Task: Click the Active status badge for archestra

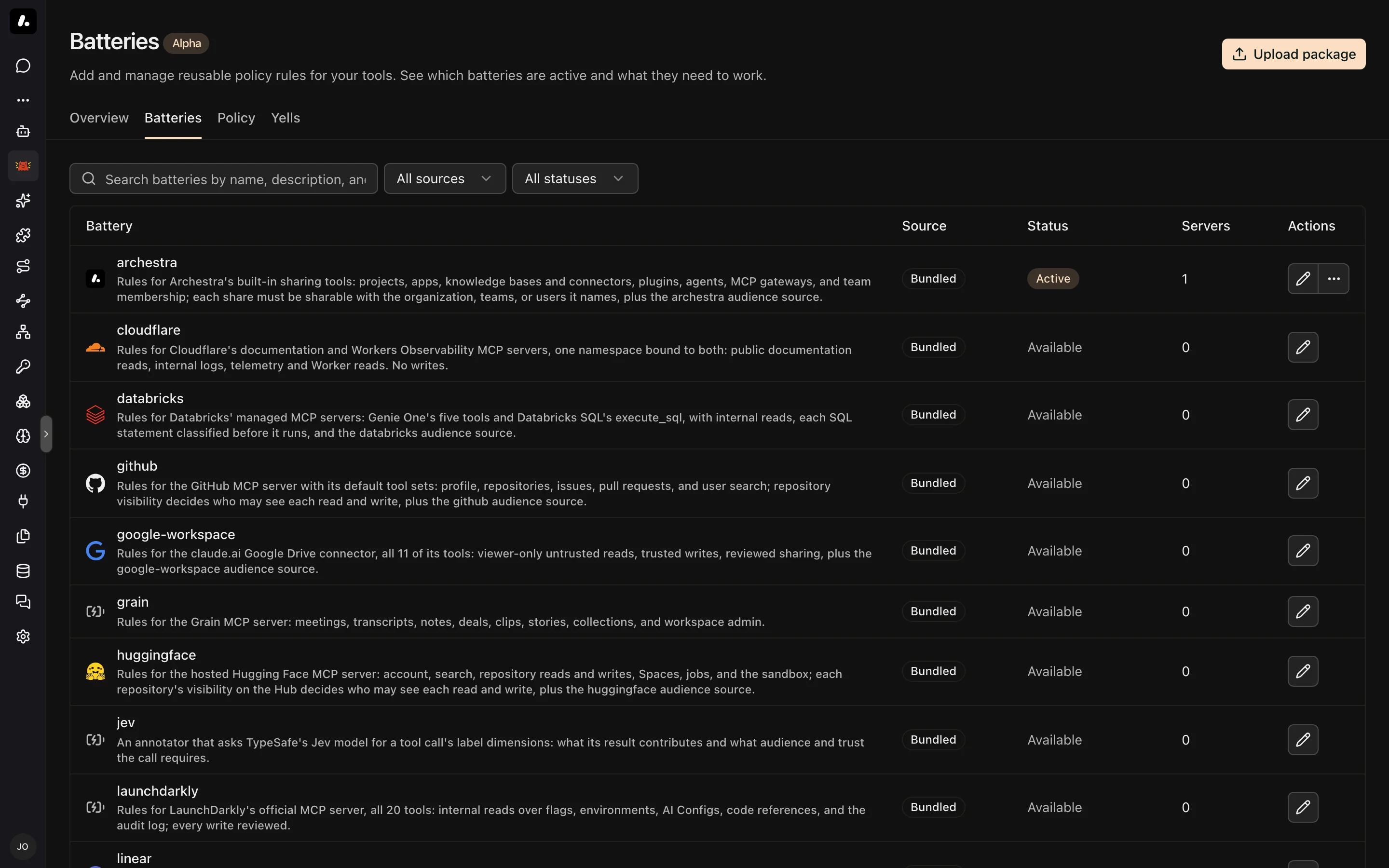Action: click(1053, 278)
